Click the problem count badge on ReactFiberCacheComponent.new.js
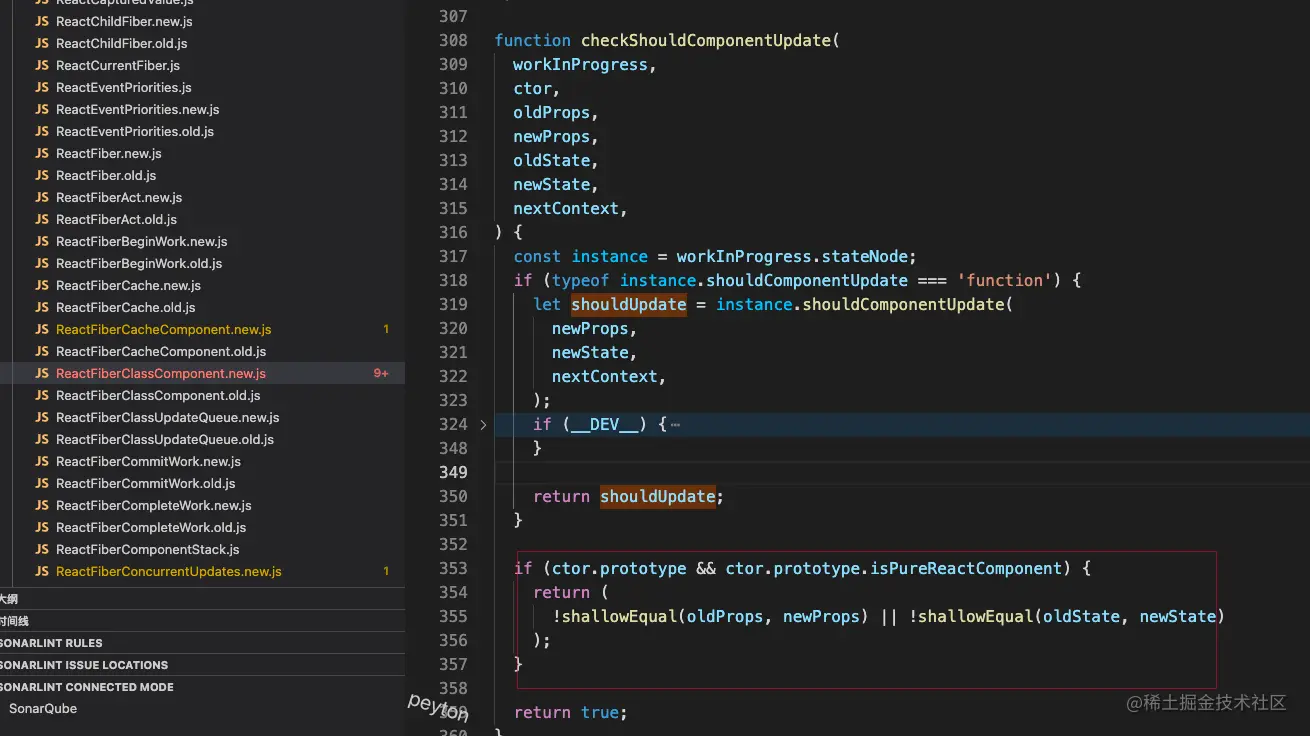Screen dimensions: 1310x736 point(386,330)
